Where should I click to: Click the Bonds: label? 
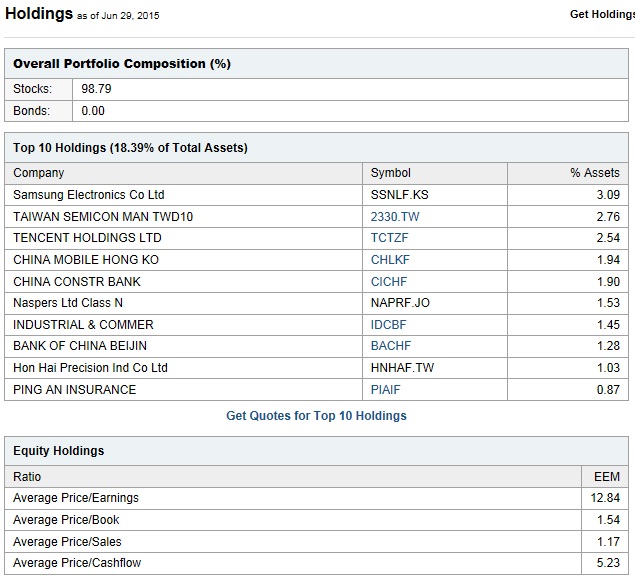pos(31,111)
